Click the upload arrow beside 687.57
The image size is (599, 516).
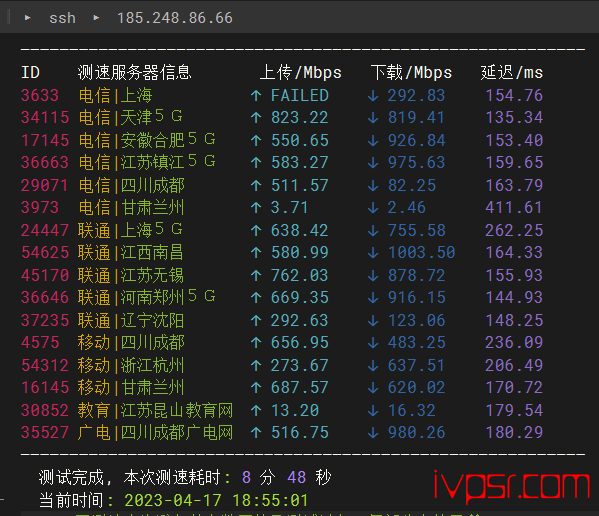(256, 388)
